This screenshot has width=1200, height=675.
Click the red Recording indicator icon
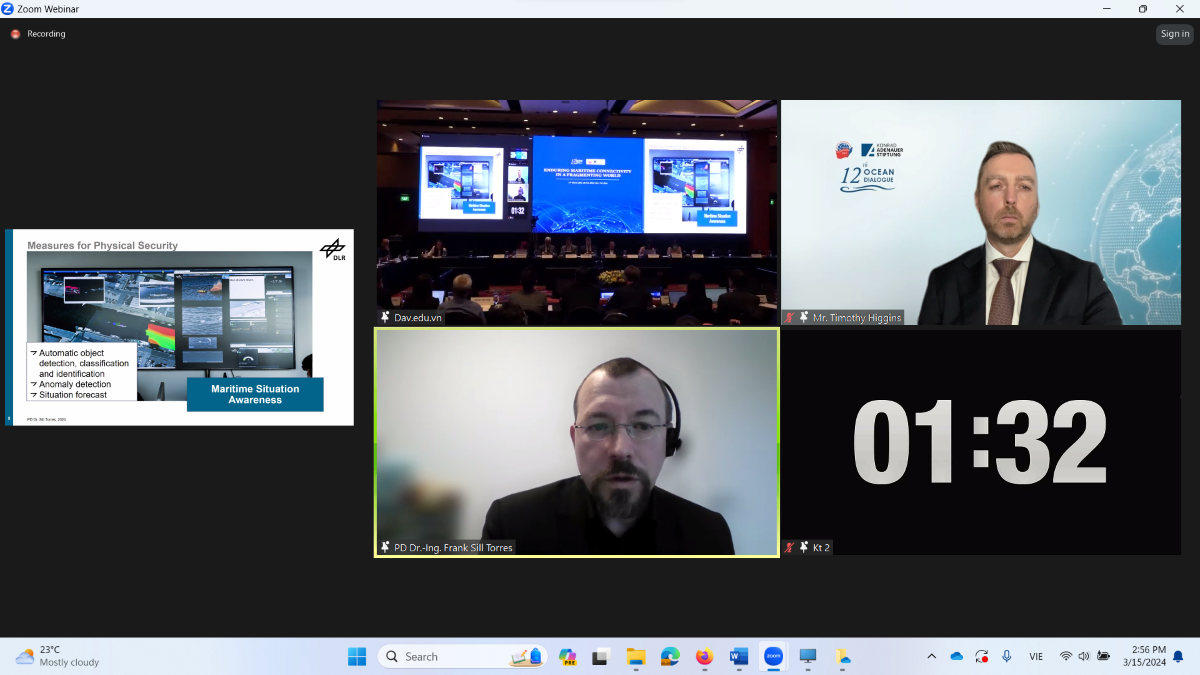pos(15,34)
